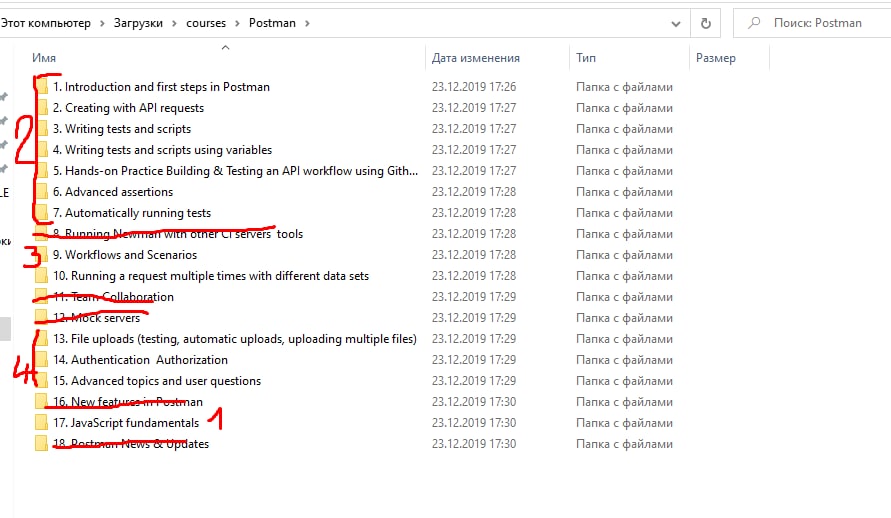This screenshot has width=891, height=518.
Task: Select folder 17. JavaScript fundamentals
Action: coord(126,423)
